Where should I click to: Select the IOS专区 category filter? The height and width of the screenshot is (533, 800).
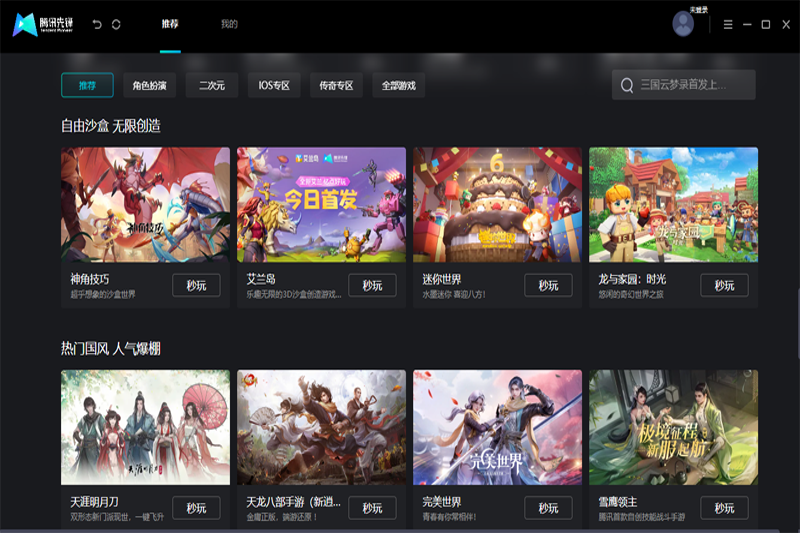tap(274, 85)
